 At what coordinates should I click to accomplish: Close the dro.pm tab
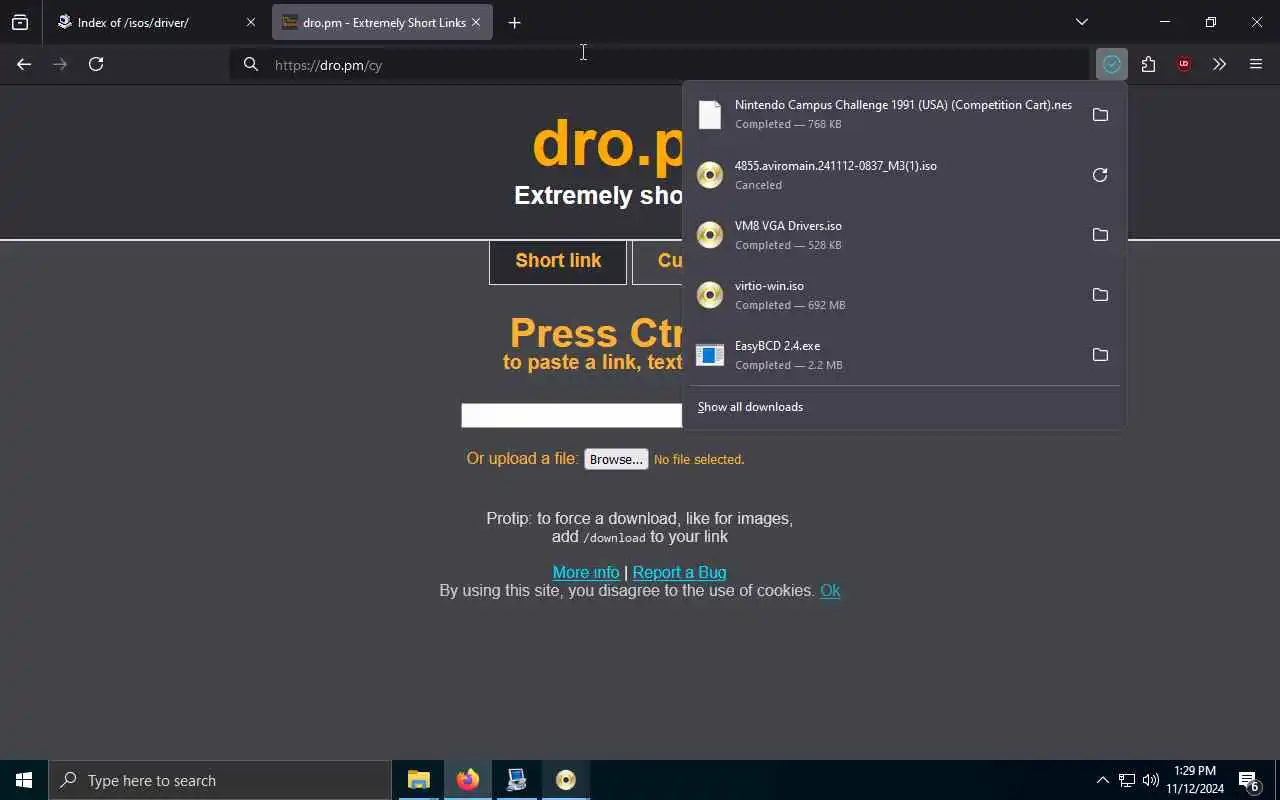[x=476, y=22]
